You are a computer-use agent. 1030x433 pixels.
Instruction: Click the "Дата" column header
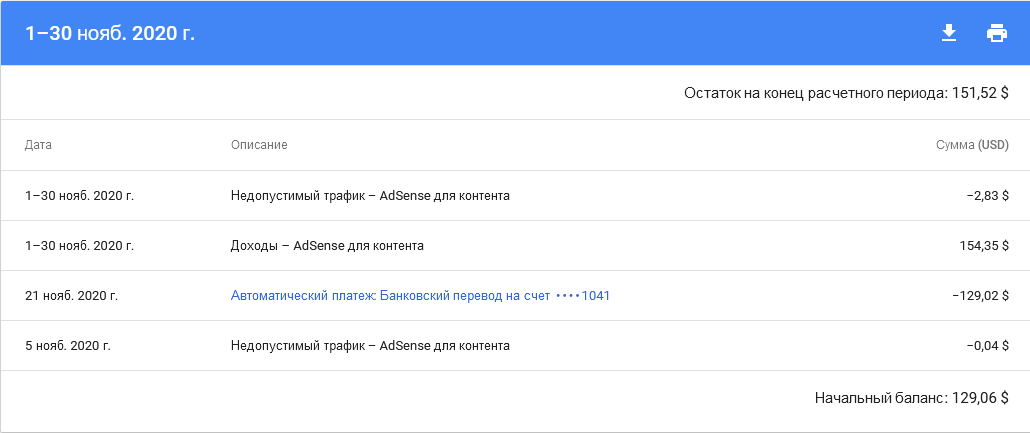point(38,145)
